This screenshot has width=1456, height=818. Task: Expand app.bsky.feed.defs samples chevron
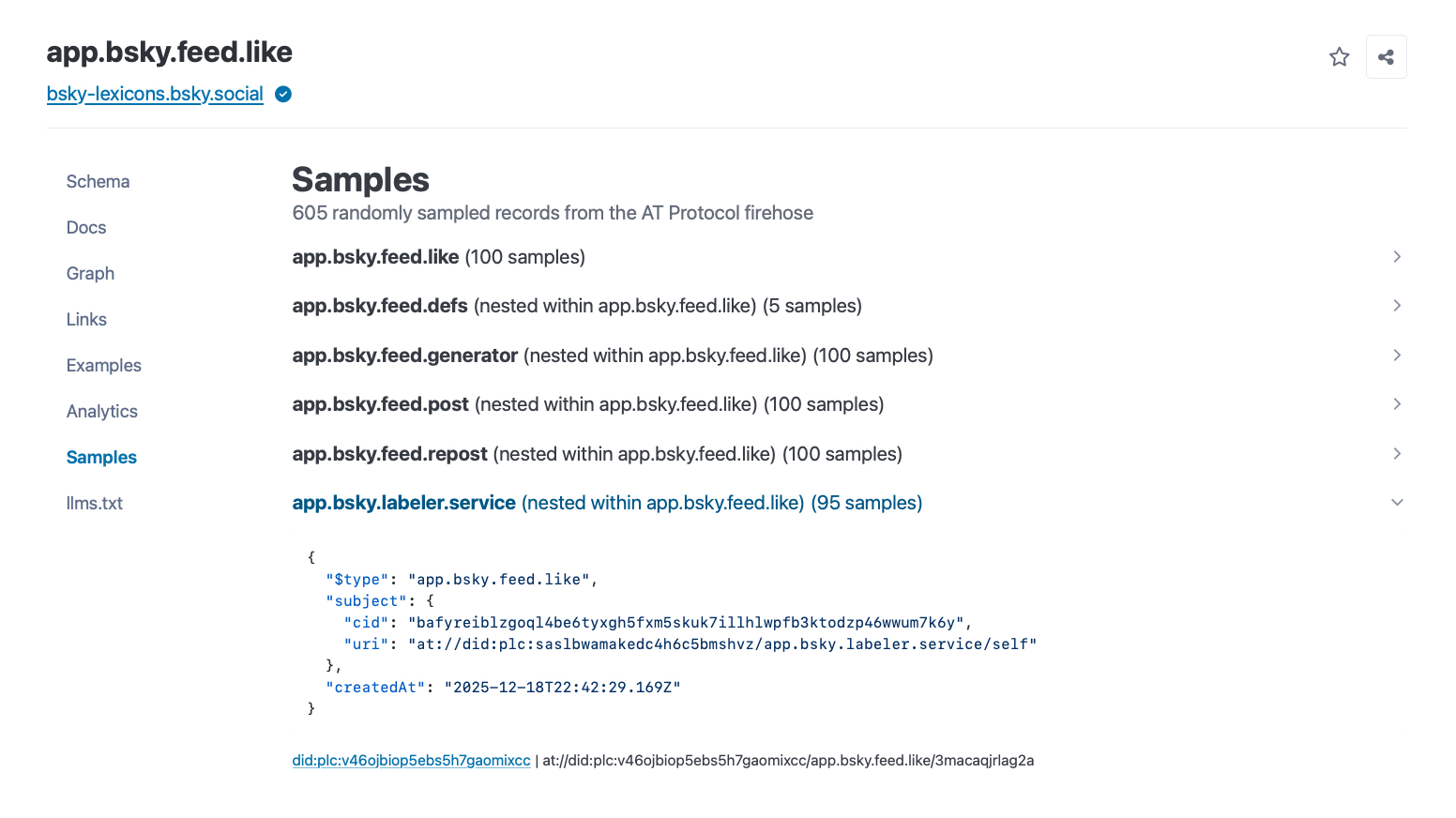coord(1397,306)
